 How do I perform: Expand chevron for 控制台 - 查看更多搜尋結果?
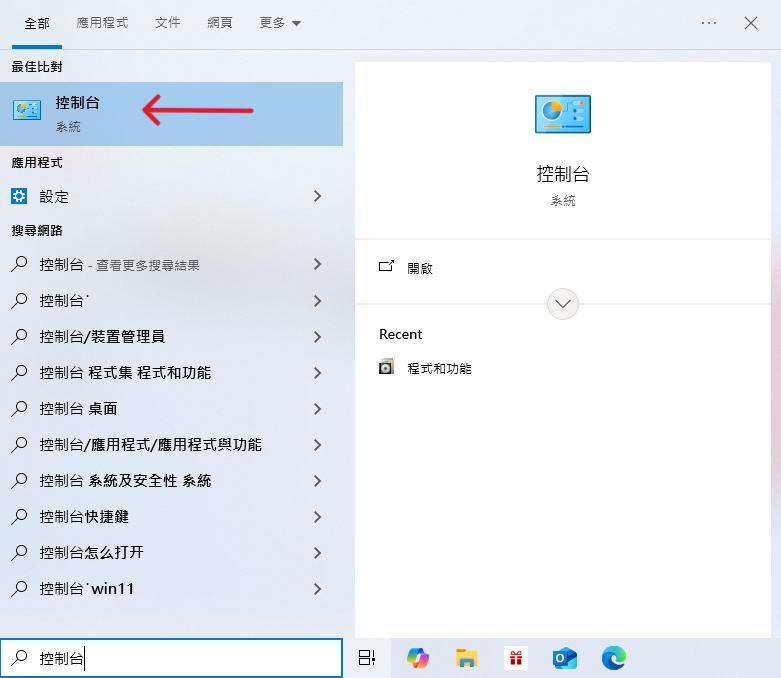[x=317, y=264]
